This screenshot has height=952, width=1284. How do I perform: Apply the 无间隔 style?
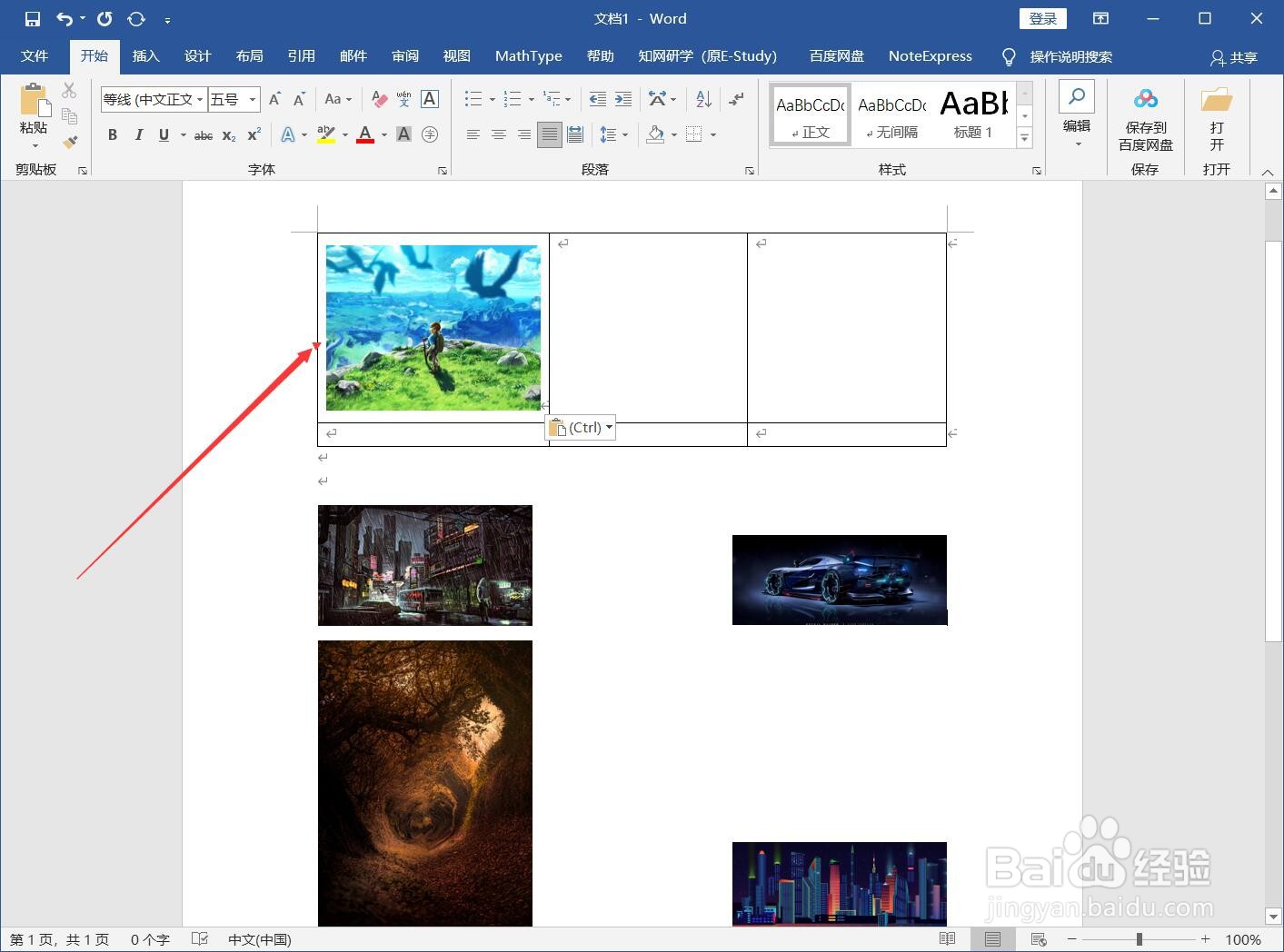point(891,114)
